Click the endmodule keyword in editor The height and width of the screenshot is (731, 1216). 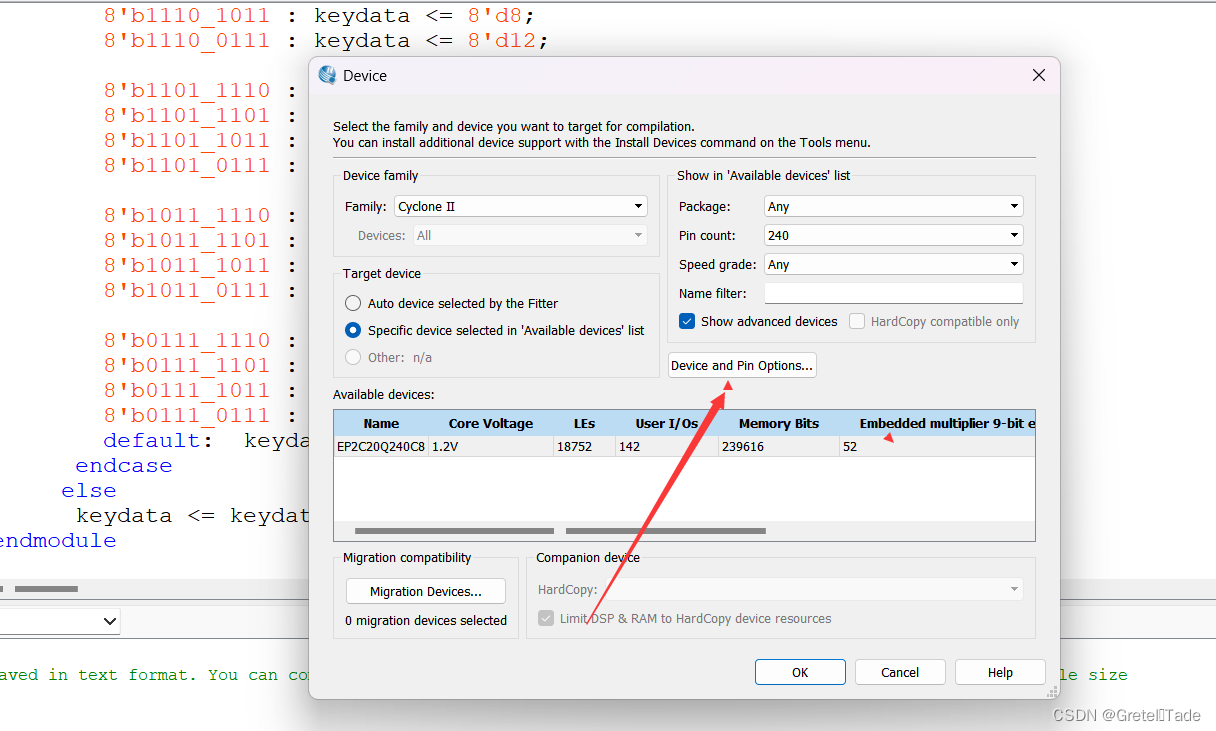[x=58, y=541]
